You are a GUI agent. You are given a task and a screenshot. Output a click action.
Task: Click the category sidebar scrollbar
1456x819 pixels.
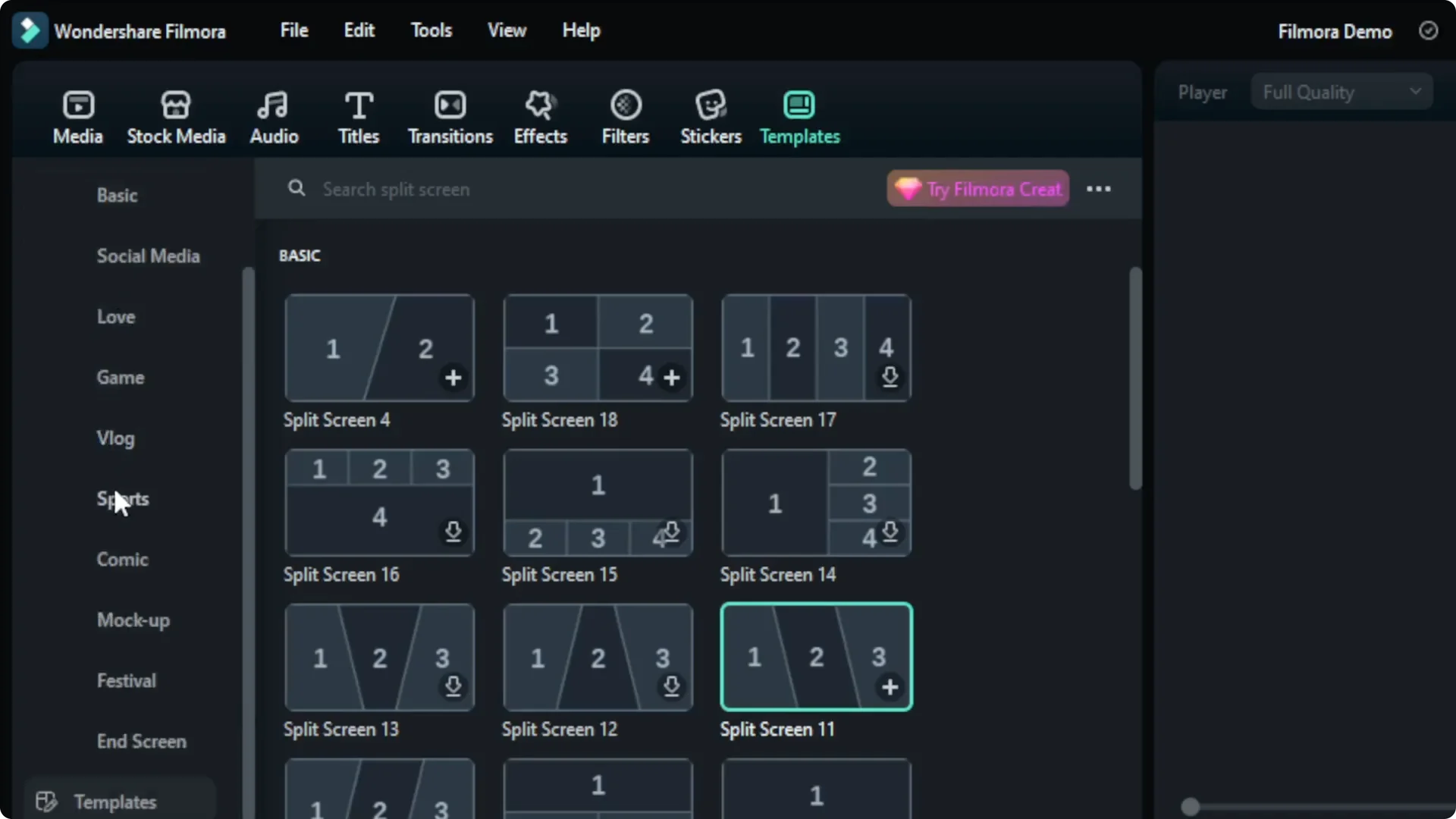pyautogui.click(x=248, y=542)
